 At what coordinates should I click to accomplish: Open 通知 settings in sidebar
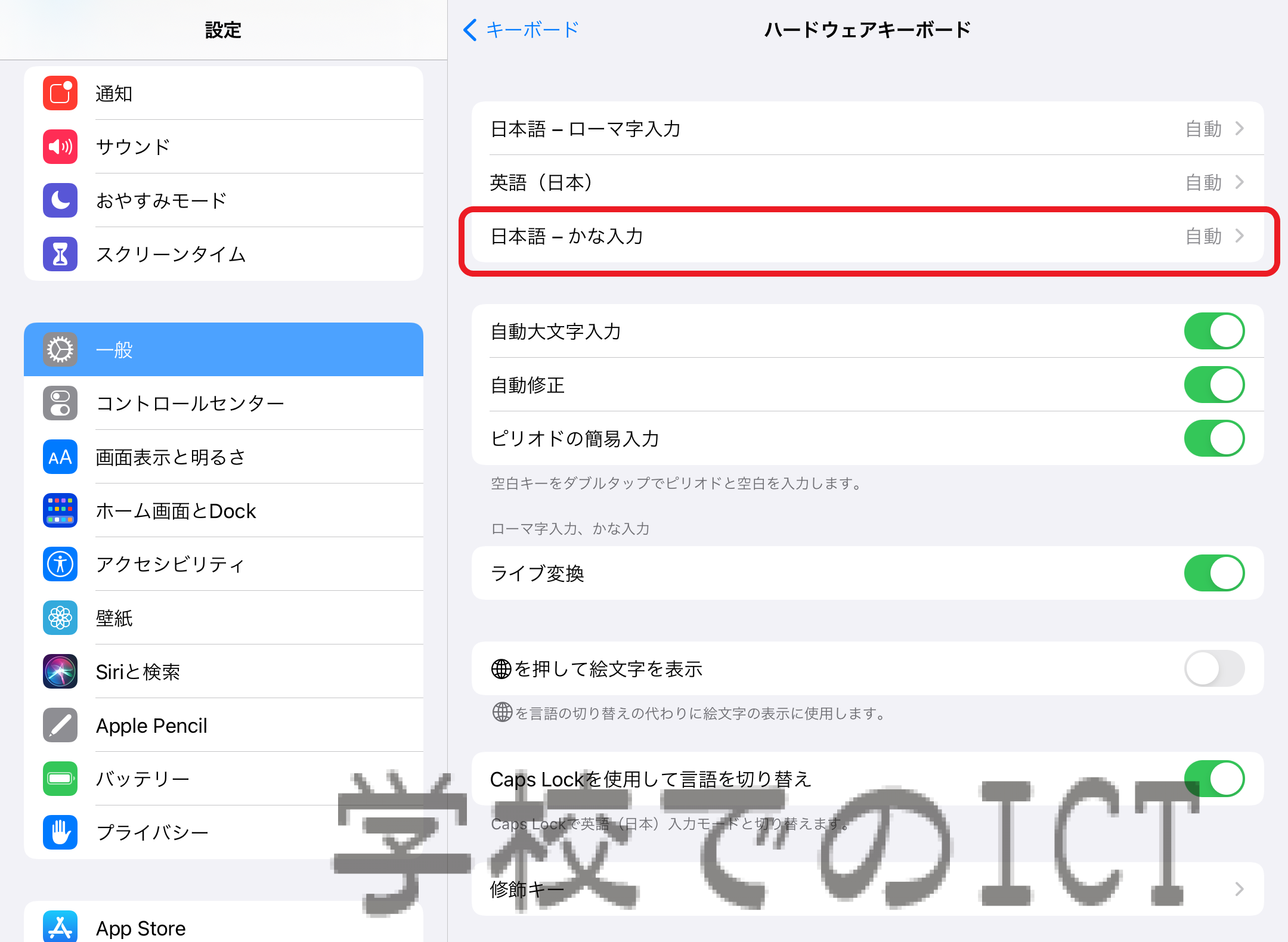224,93
